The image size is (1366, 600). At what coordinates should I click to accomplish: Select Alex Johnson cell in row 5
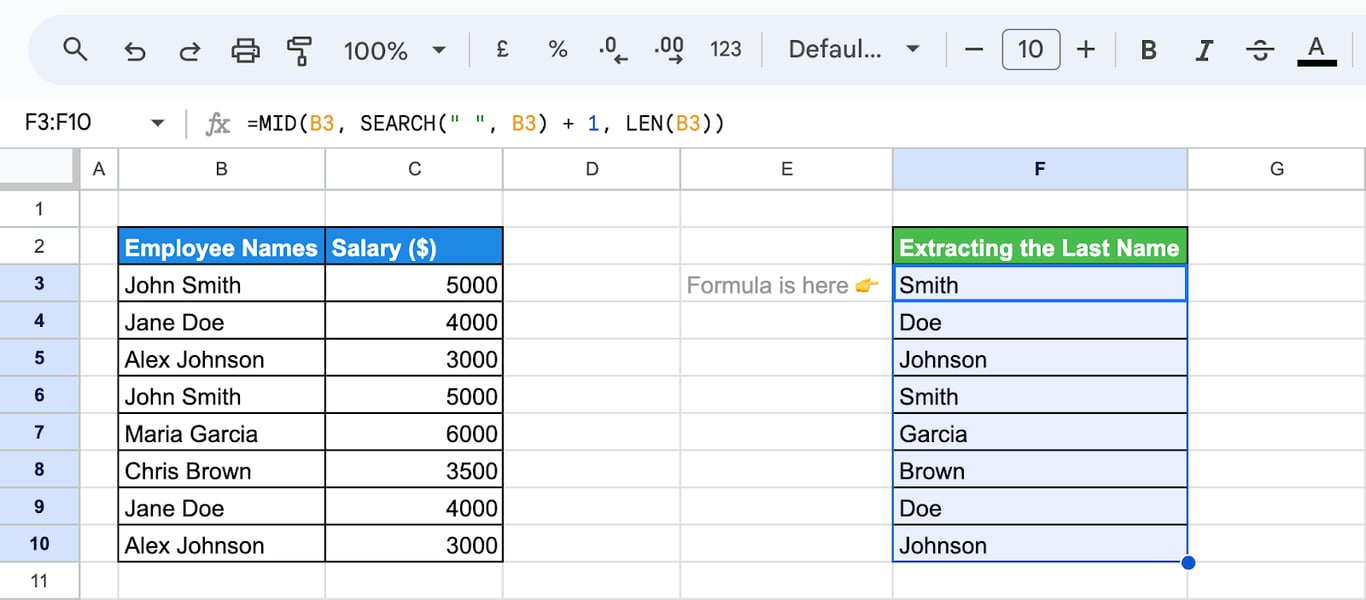click(222, 359)
